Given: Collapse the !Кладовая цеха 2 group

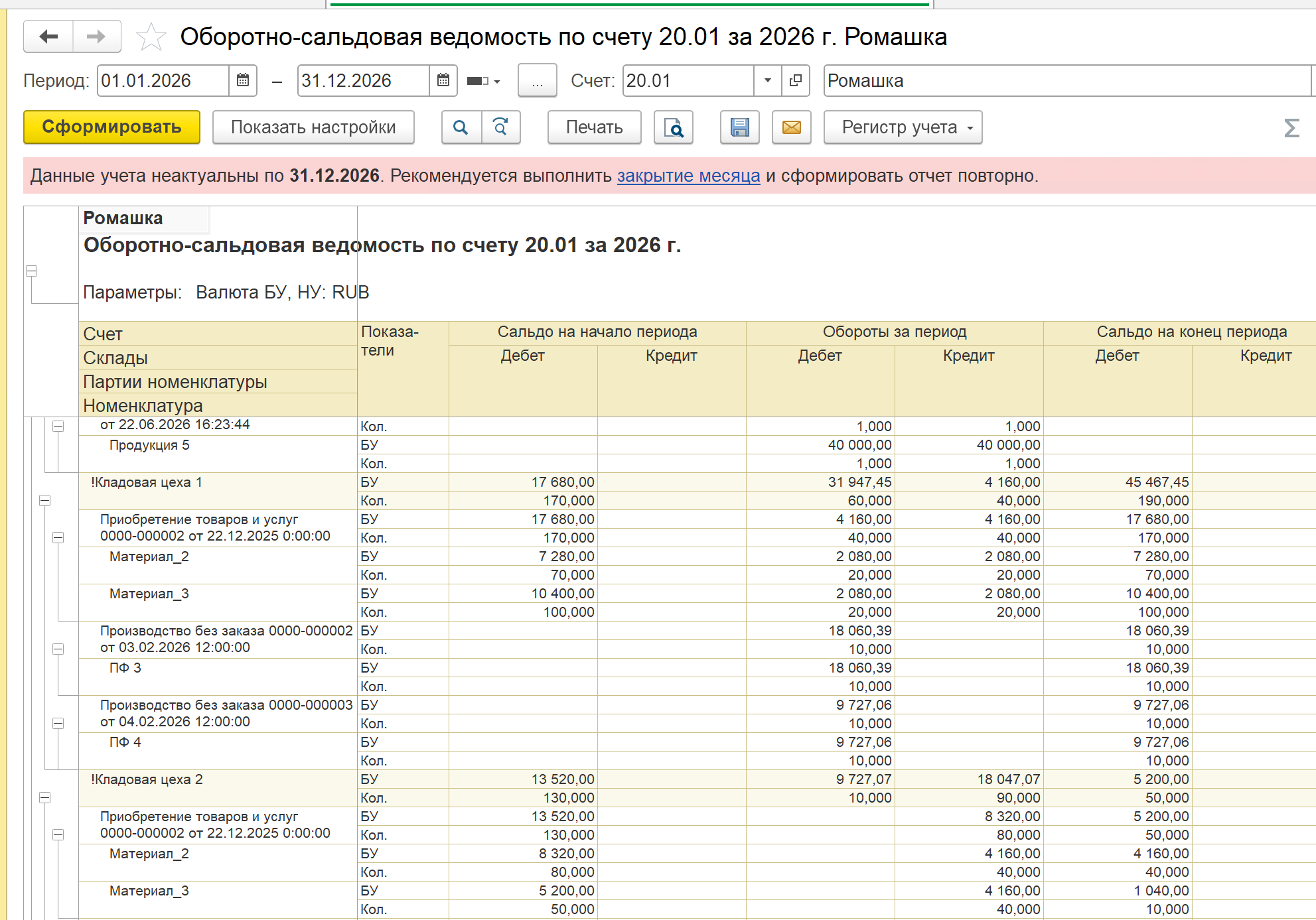Looking at the screenshot, I should coord(44,798).
